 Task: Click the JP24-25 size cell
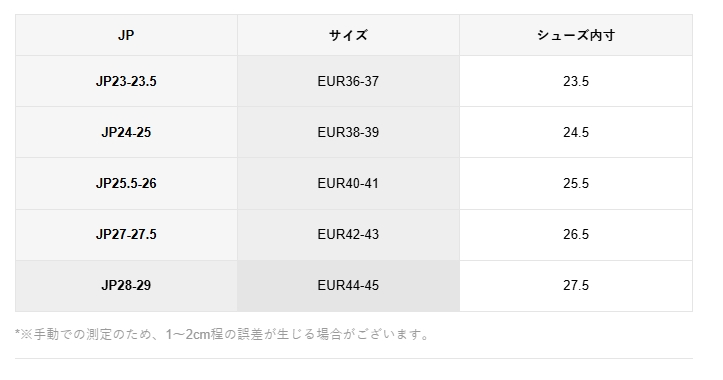click(126, 132)
